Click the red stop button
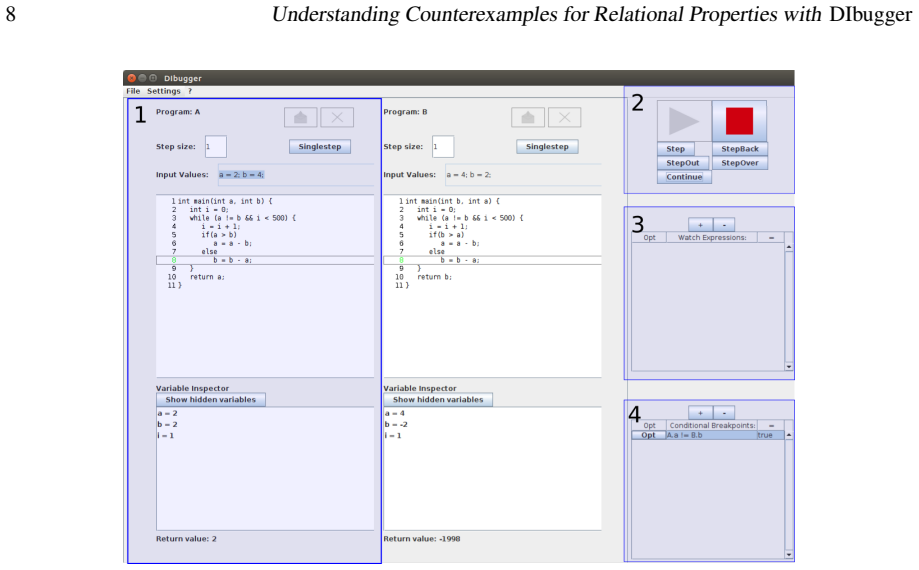919x570 pixels. 739,121
